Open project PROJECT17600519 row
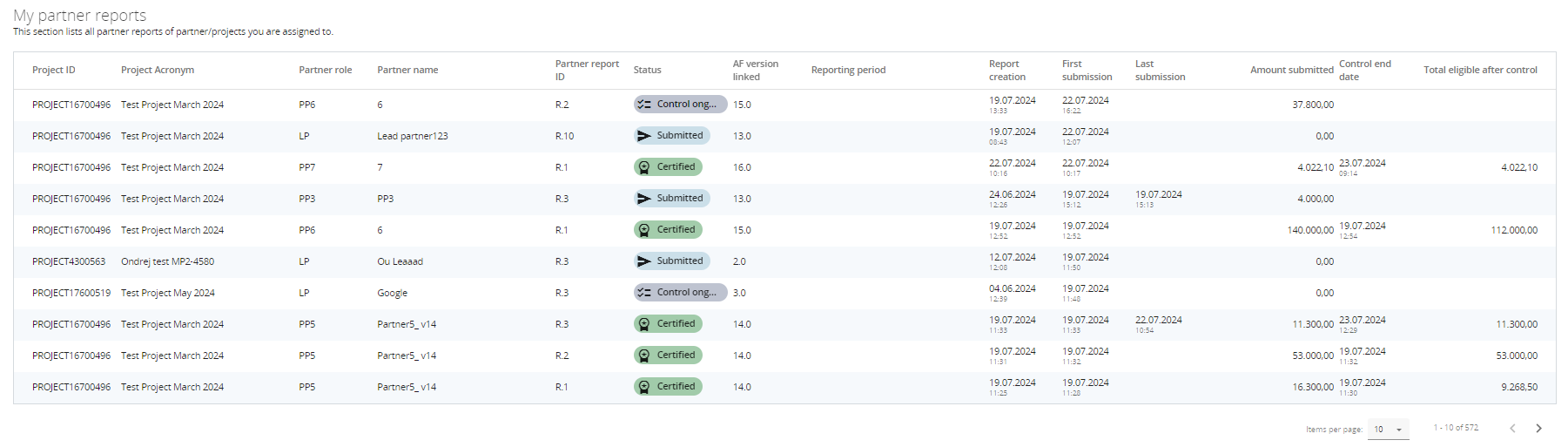This screenshot has height=447, width=1568. pyautogui.click(x=71, y=293)
